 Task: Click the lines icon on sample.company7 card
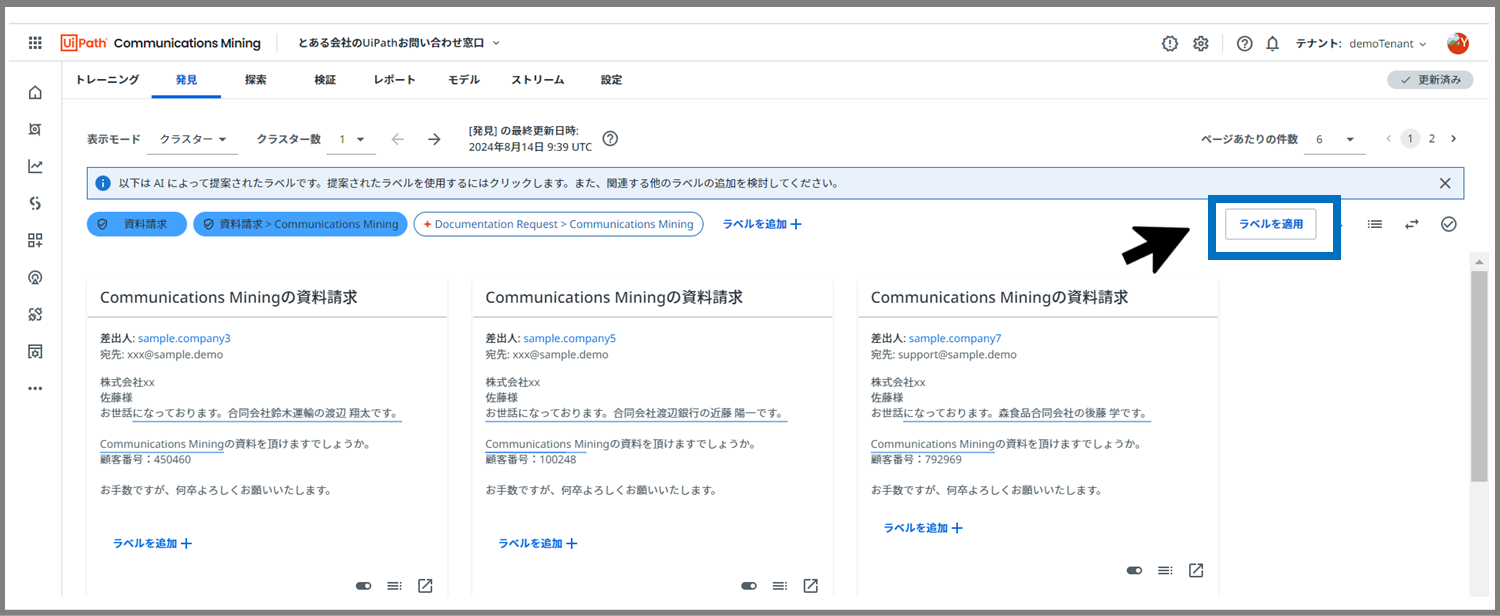(1165, 570)
